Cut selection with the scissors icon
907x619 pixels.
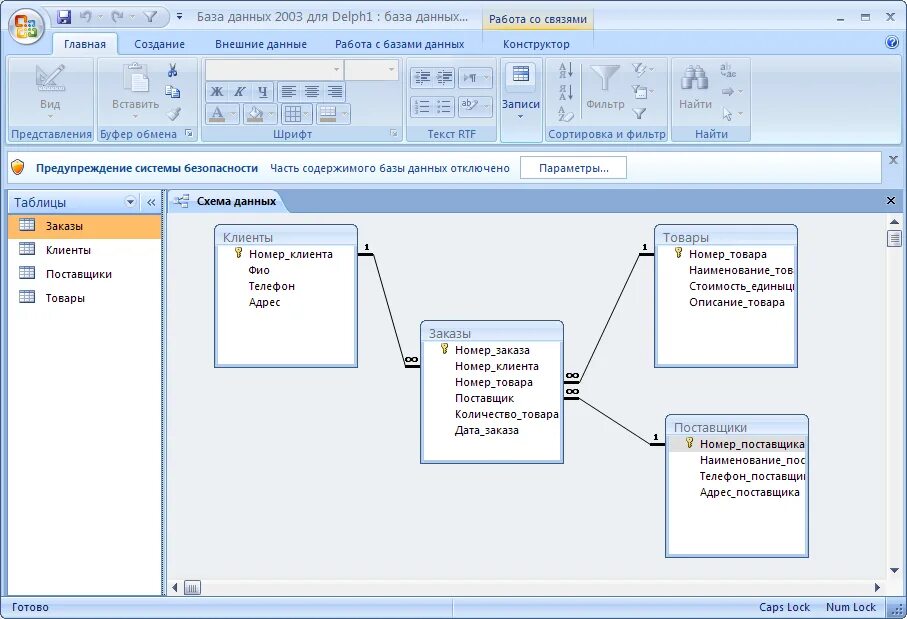click(172, 71)
